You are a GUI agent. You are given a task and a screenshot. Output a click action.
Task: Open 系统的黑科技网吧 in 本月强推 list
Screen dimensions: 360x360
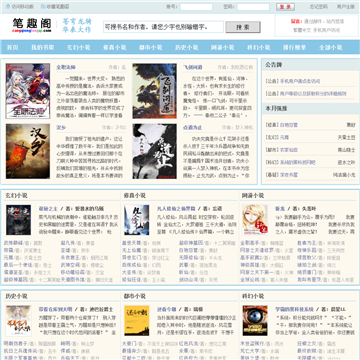pos(297,162)
